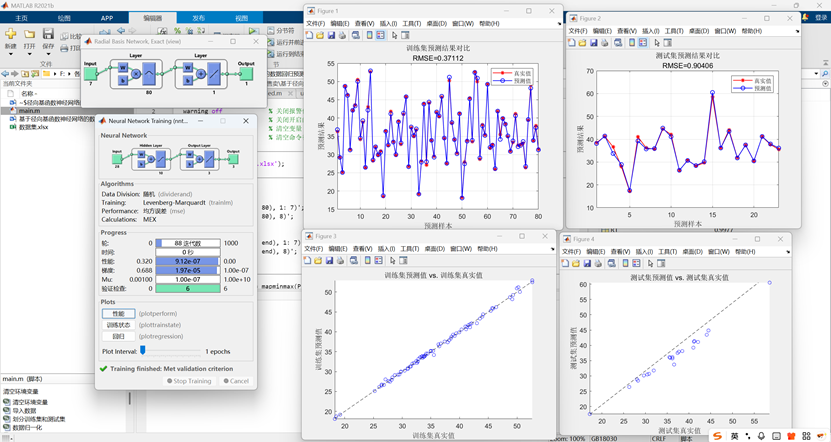Click New figure icon in Figure 4 toolbar

[x=565, y=263]
